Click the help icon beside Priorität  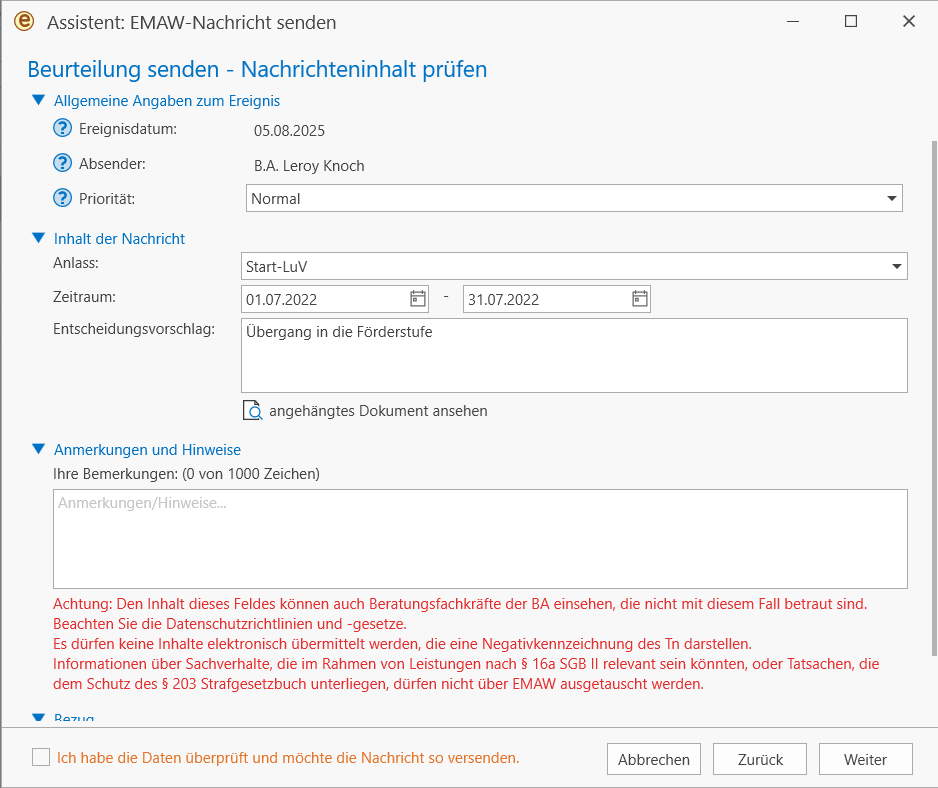click(62, 198)
